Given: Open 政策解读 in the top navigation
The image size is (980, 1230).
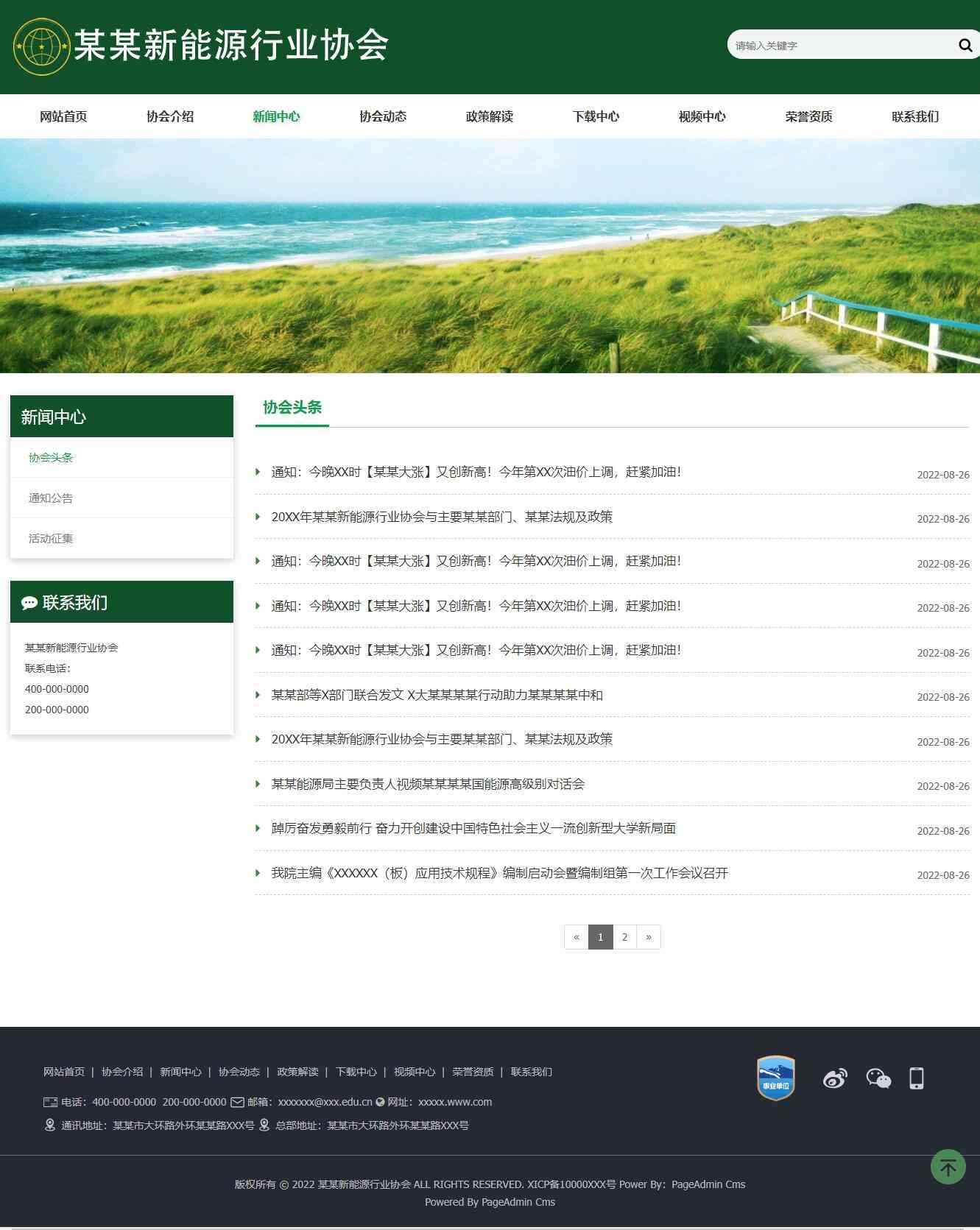Looking at the screenshot, I should pyautogui.click(x=489, y=116).
